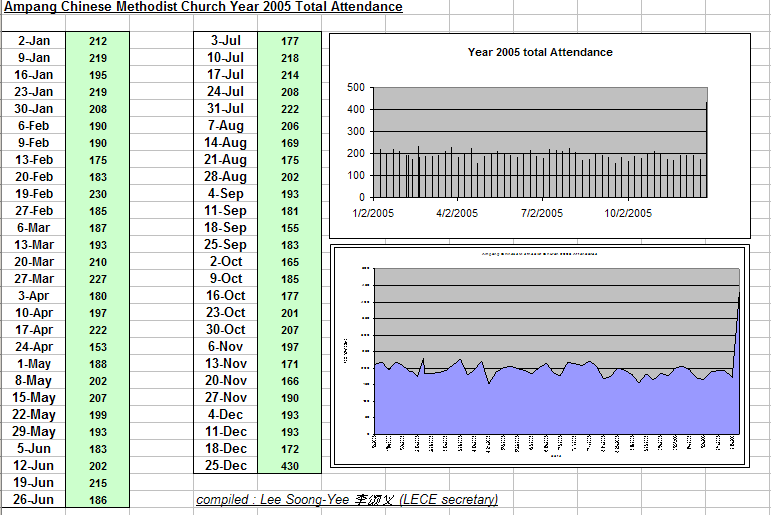Select the title cell 'Ampang Chinese Methodist Church Year 2005 Total Attendance'
This screenshot has width=771, height=515.
[204, 7]
